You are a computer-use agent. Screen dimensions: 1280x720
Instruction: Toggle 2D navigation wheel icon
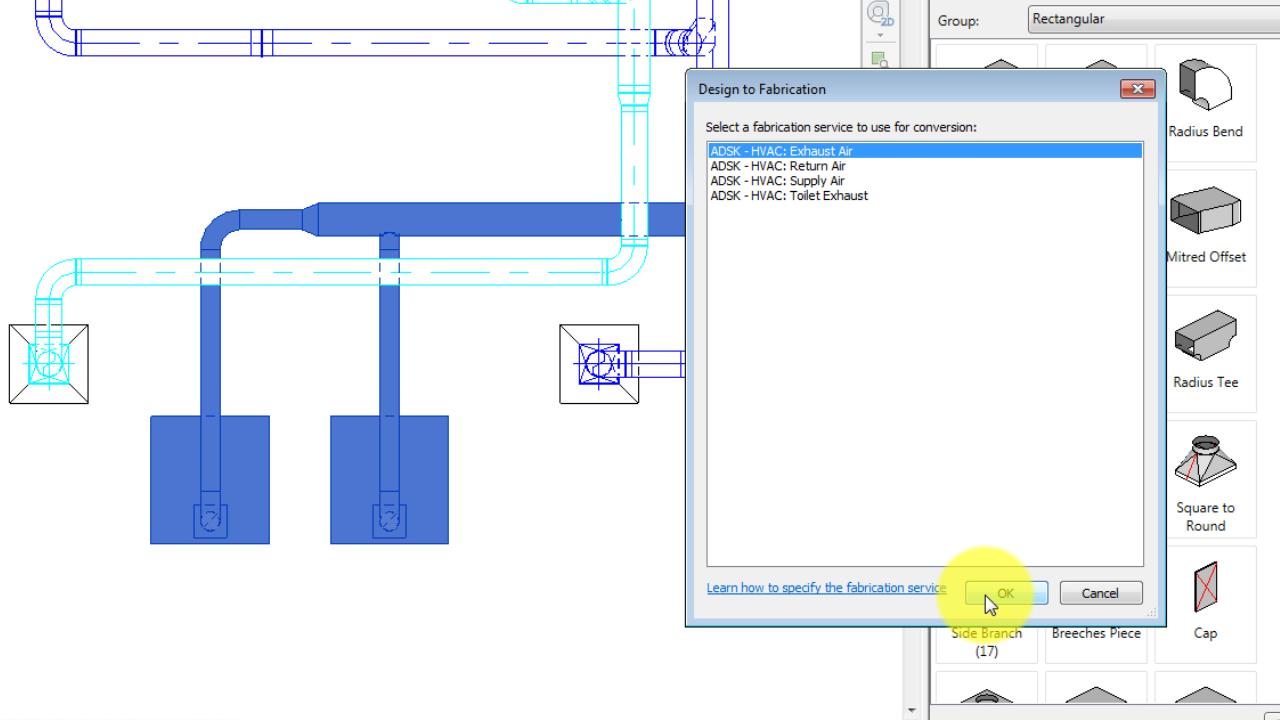[879, 15]
